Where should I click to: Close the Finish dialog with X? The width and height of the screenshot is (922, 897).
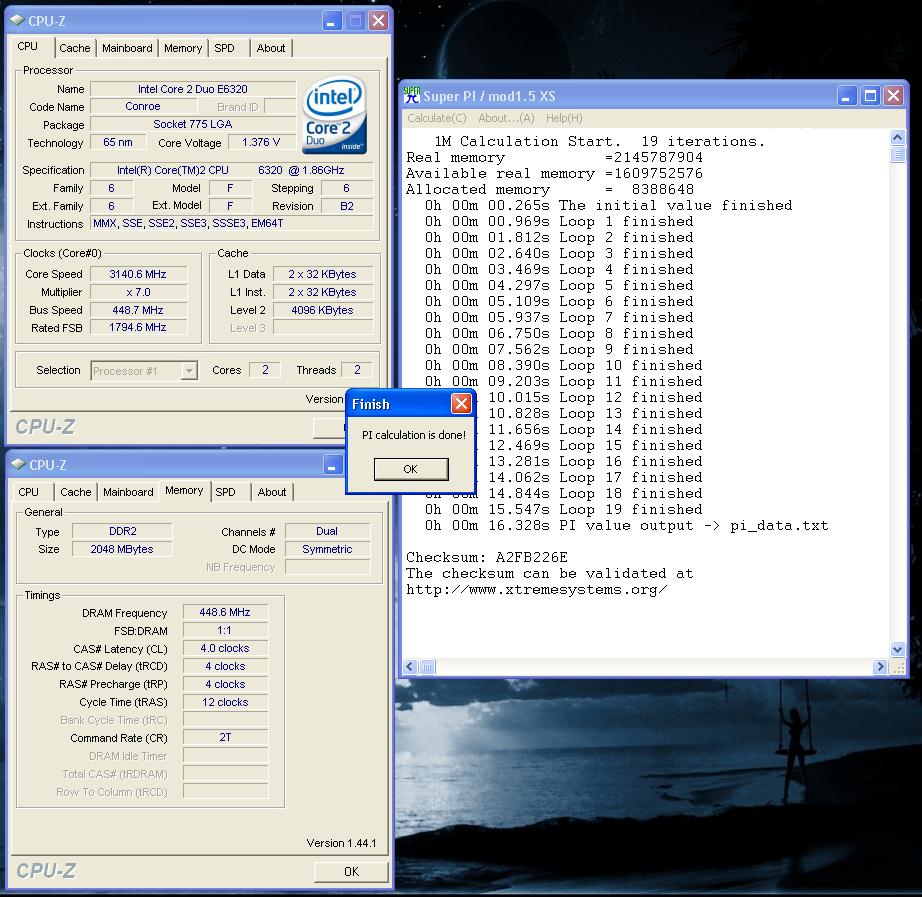[x=461, y=404]
